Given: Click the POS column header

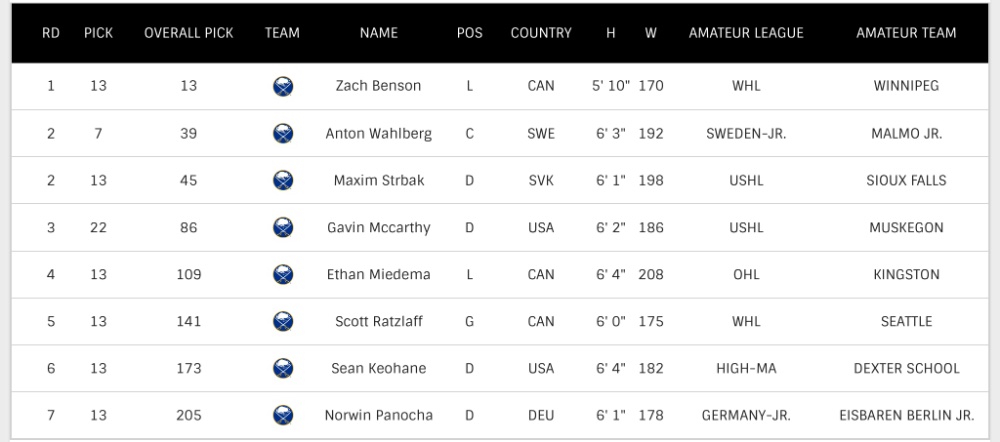Looking at the screenshot, I should point(469,33).
